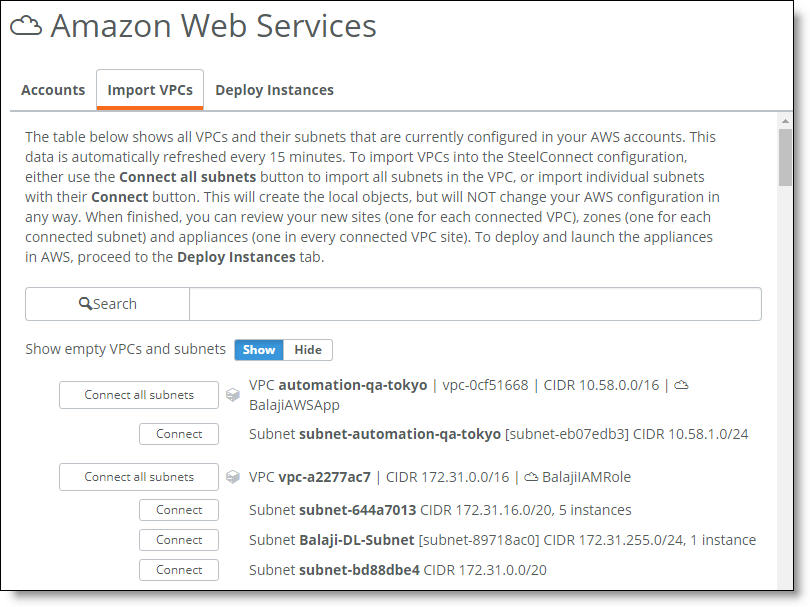Connect subnet-bd88dbe4

point(179,570)
